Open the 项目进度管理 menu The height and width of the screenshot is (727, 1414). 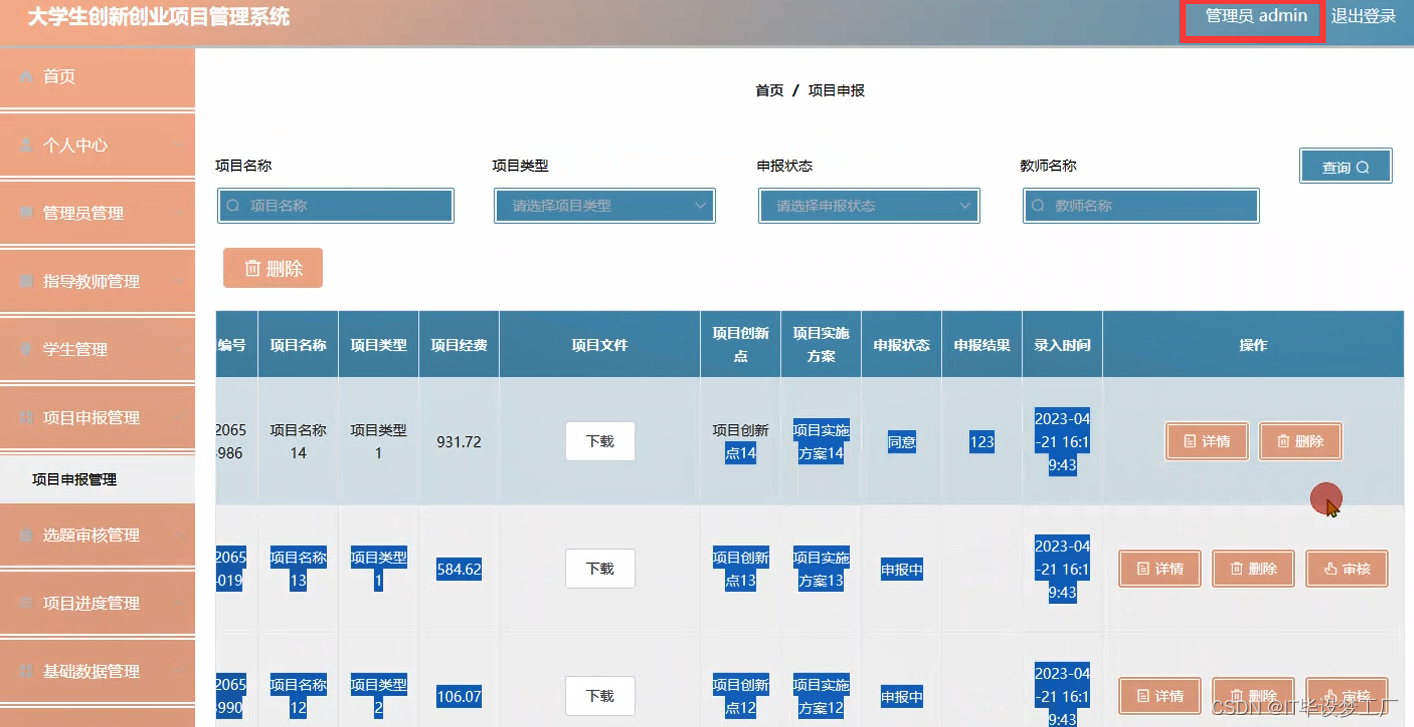85,602
